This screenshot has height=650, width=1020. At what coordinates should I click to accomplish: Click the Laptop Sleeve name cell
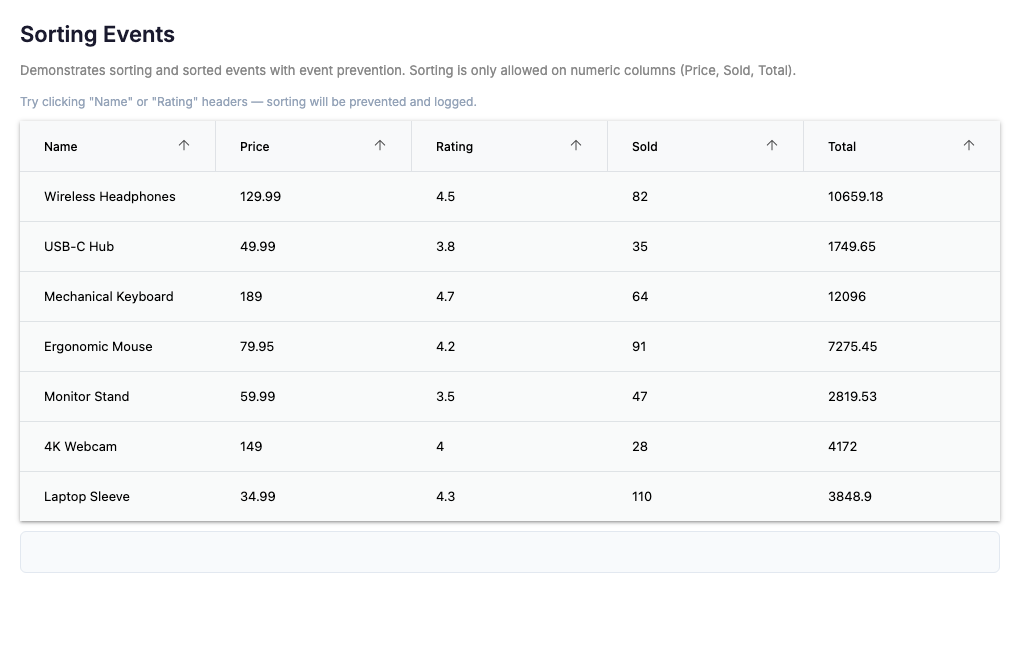click(87, 497)
